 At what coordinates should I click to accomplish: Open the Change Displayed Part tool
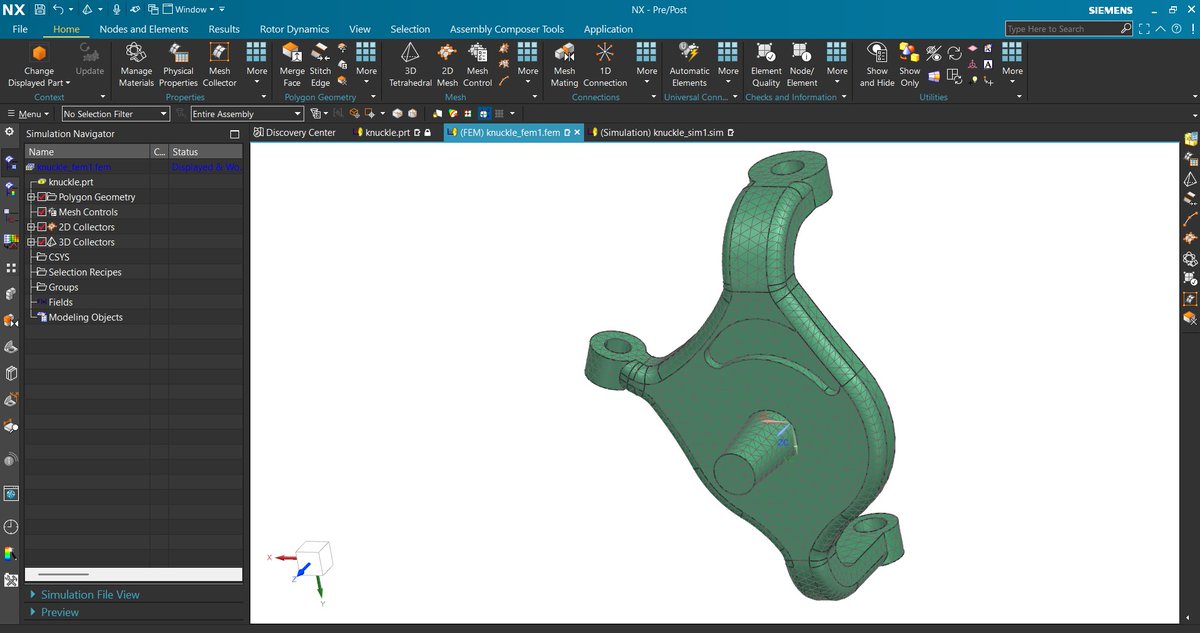coord(39,65)
